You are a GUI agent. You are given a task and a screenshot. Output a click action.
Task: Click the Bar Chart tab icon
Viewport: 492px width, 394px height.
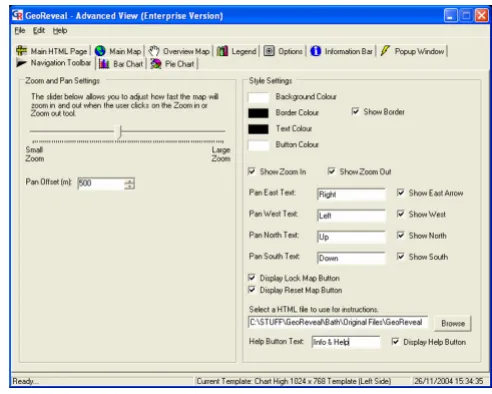[104, 64]
